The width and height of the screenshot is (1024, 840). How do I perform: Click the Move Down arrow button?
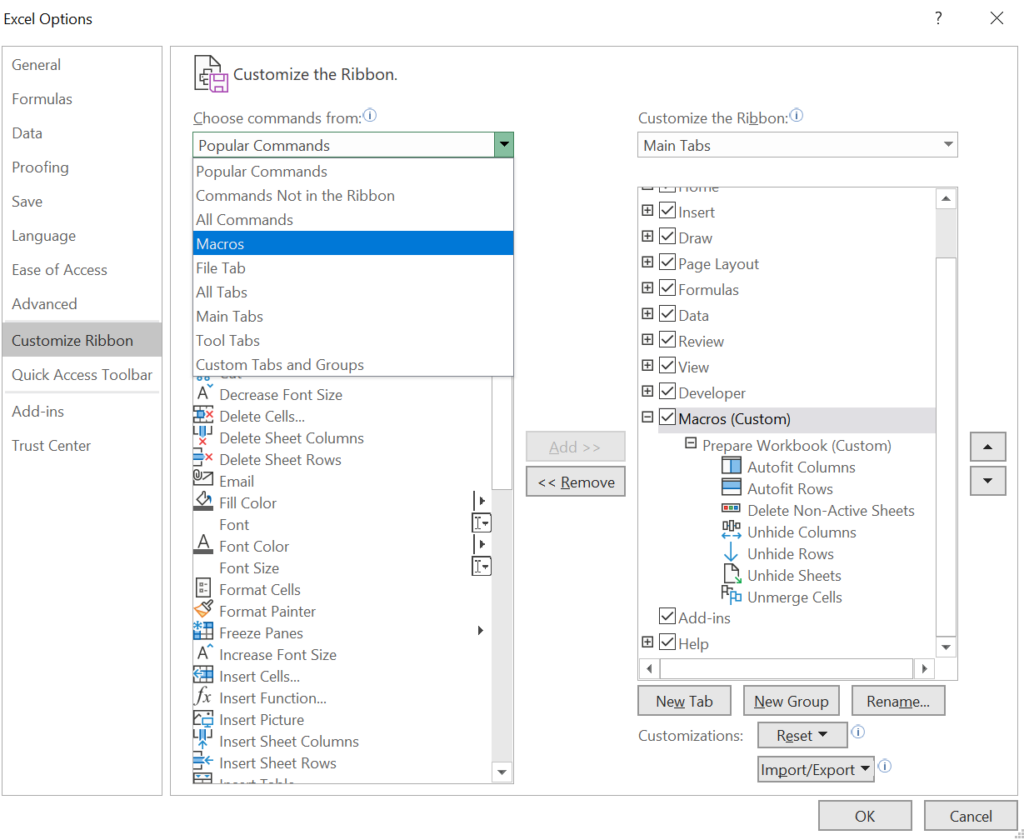pos(987,481)
